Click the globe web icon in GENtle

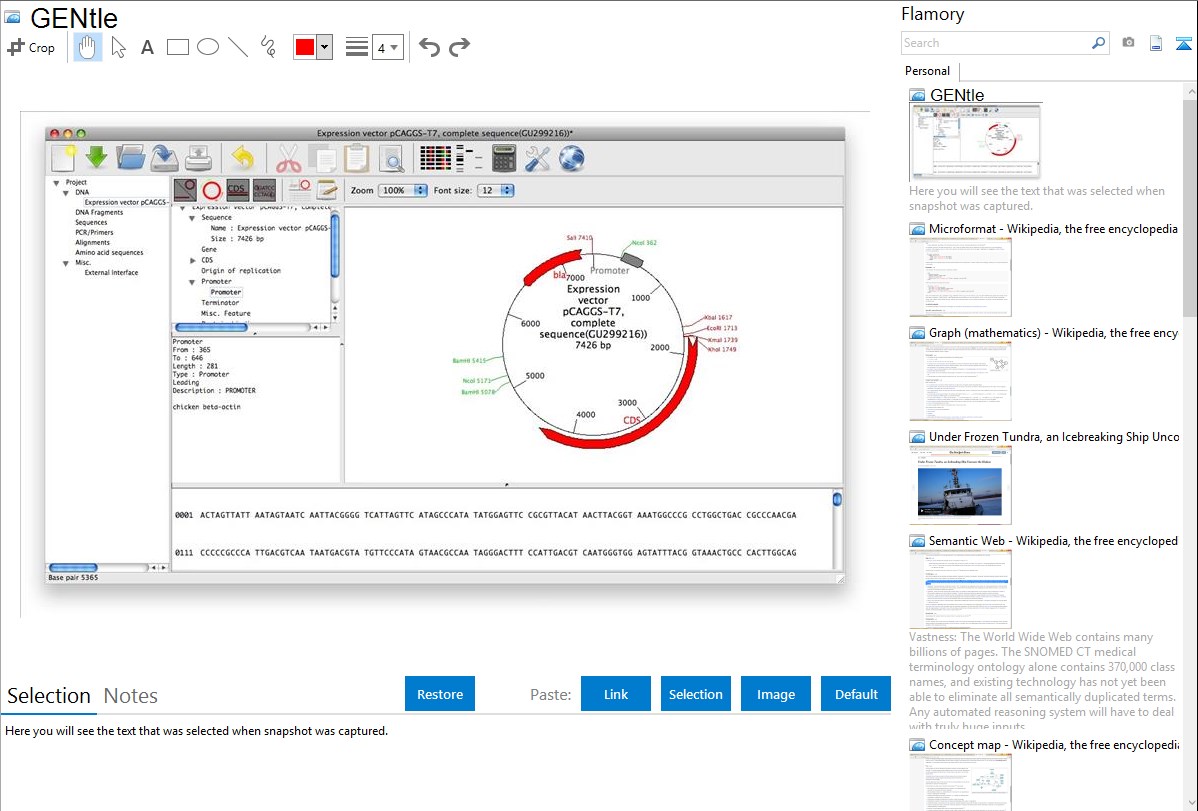[571, 158]
